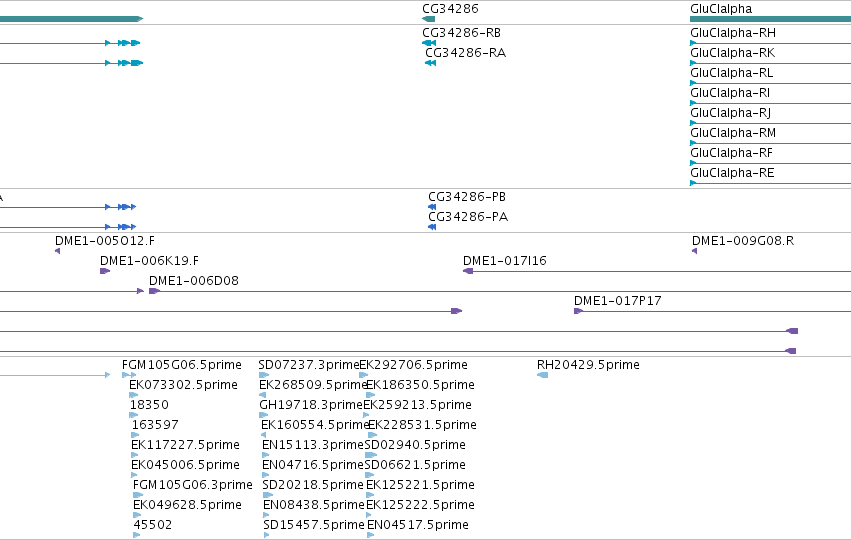Choose the GluClalpha-RF transcript
Image resolution: width=851 pixels, height=540 pixels.
click(x=731, y=153)
